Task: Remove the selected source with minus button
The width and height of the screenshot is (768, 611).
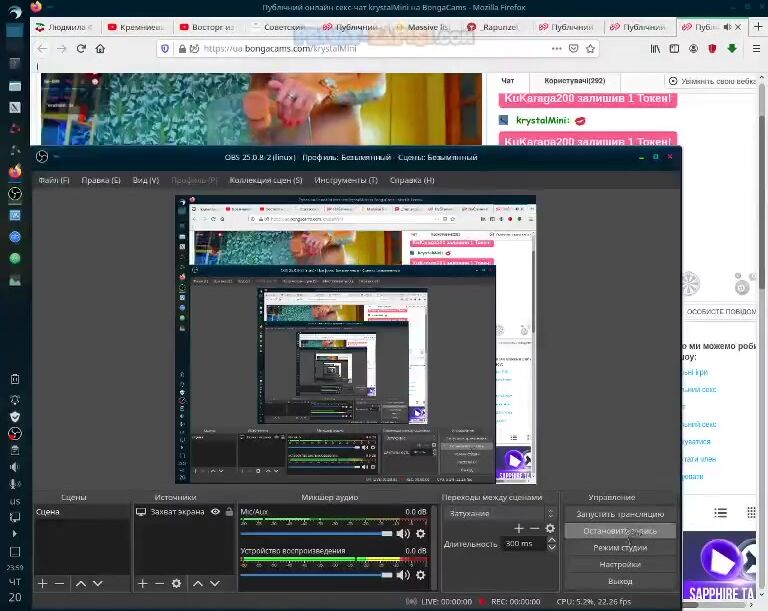Action: pyautogui.click(x=159, y=583)
